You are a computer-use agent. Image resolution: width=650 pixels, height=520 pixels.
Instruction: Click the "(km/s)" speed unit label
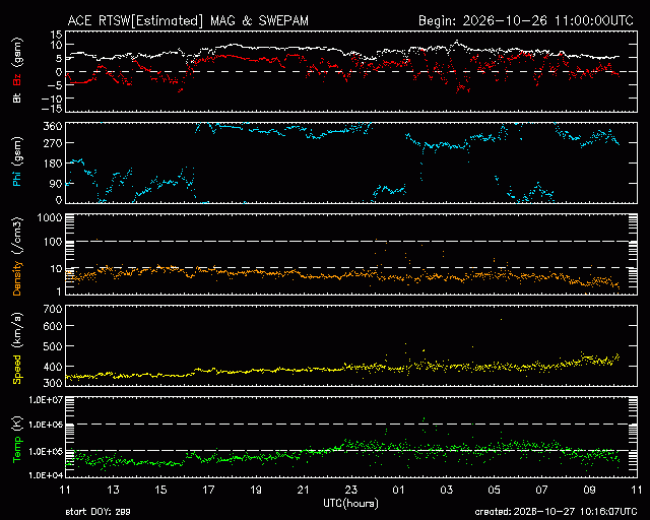17,330
